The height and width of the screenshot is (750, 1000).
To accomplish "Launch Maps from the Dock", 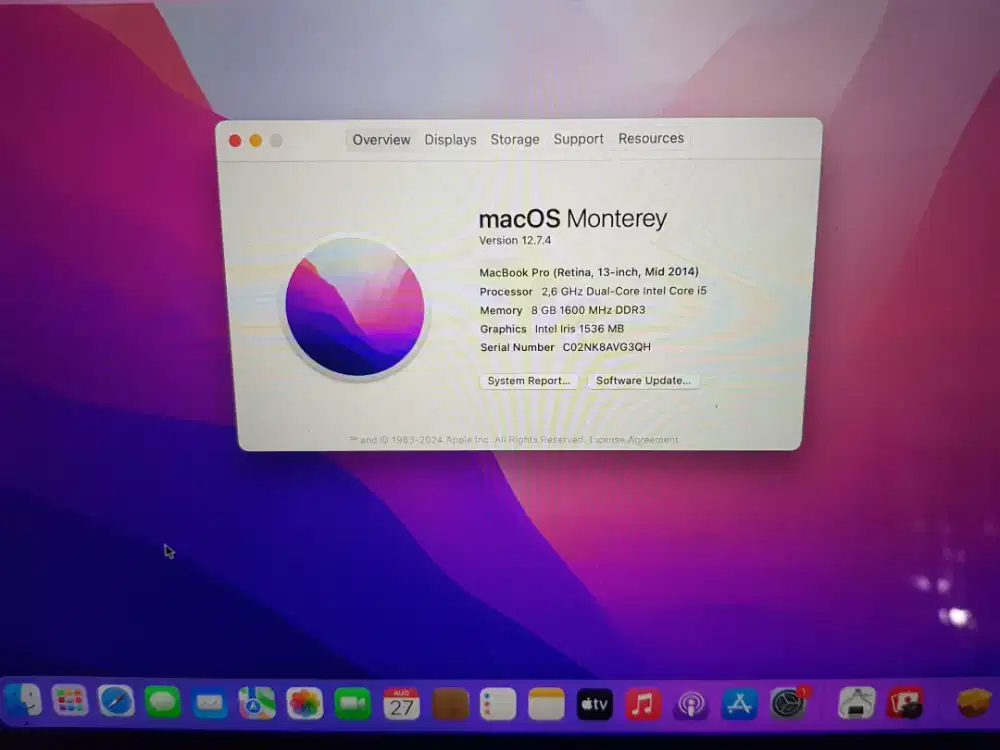I will tap(257, 703).
